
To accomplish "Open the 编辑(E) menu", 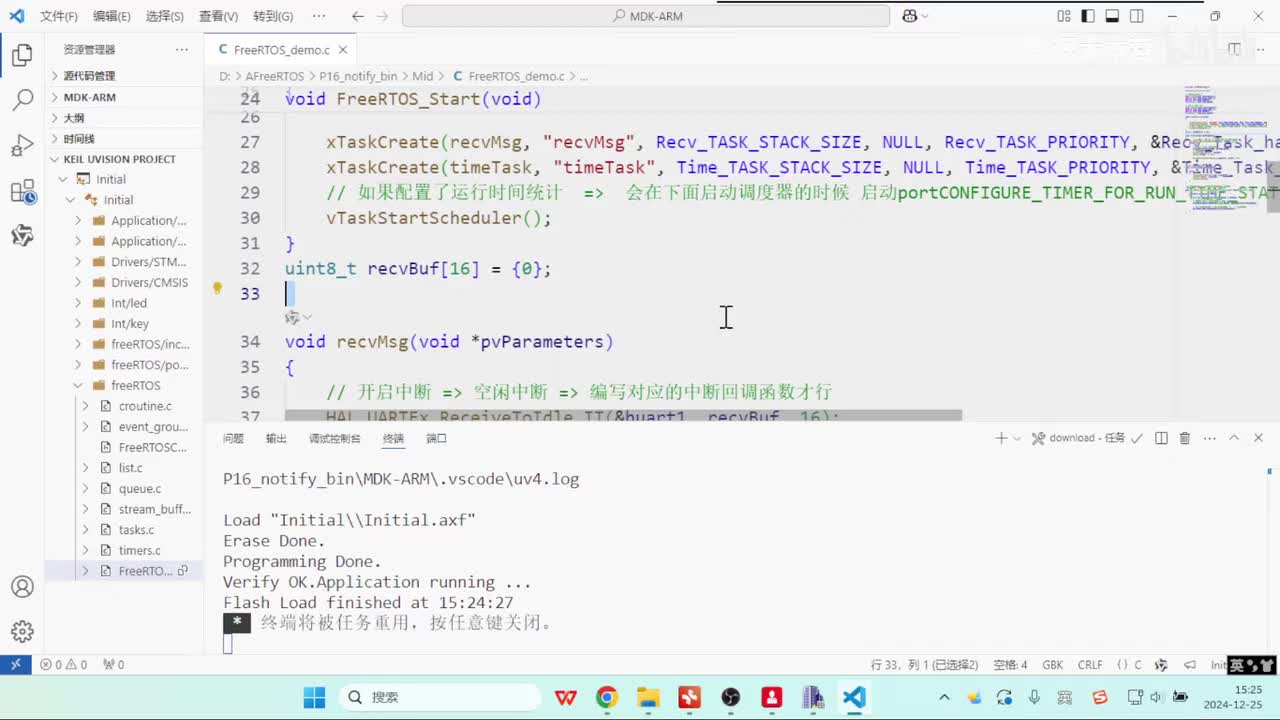I will click(112, 16).
